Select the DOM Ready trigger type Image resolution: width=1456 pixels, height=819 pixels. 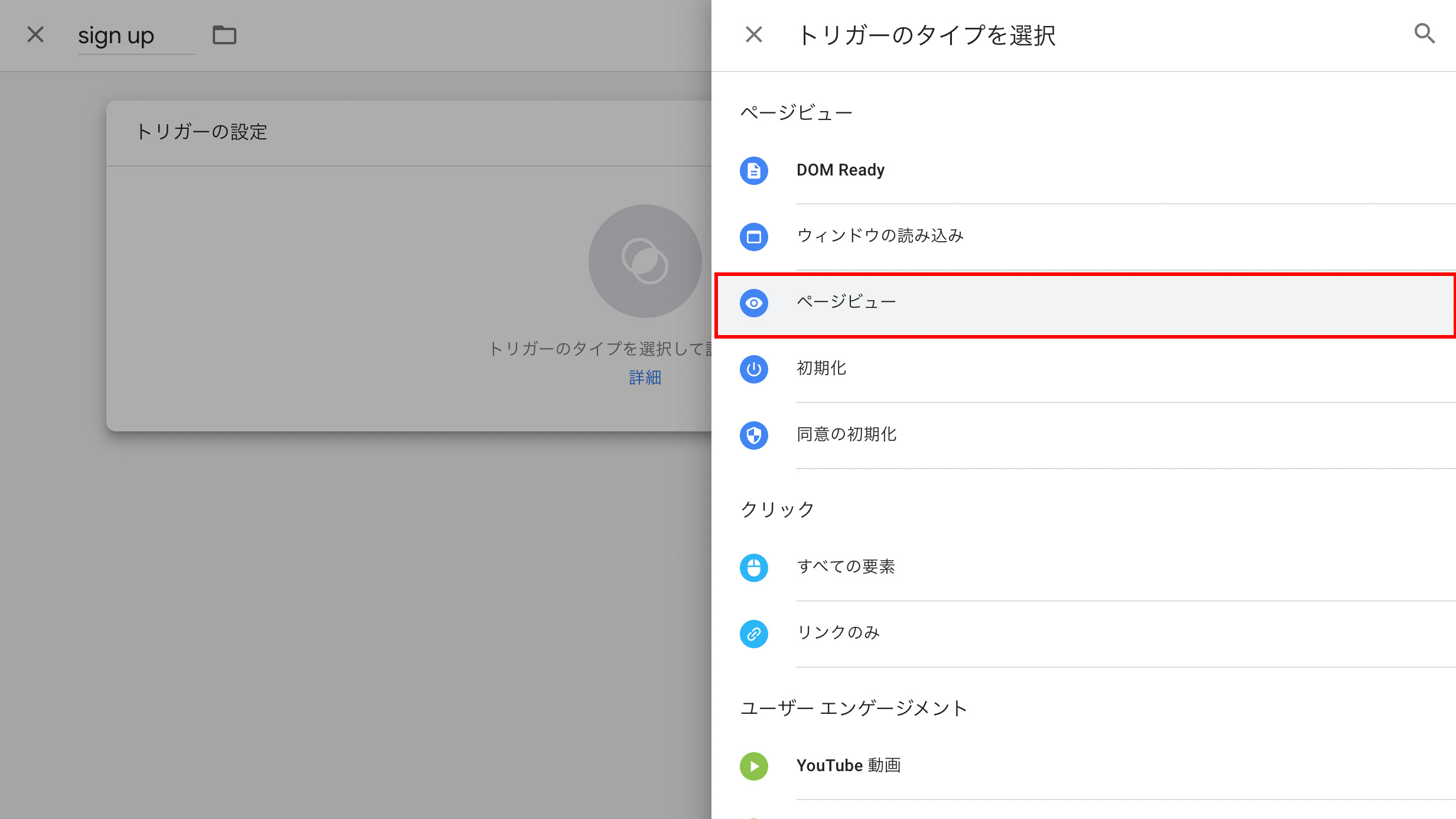click(1084, 171)
